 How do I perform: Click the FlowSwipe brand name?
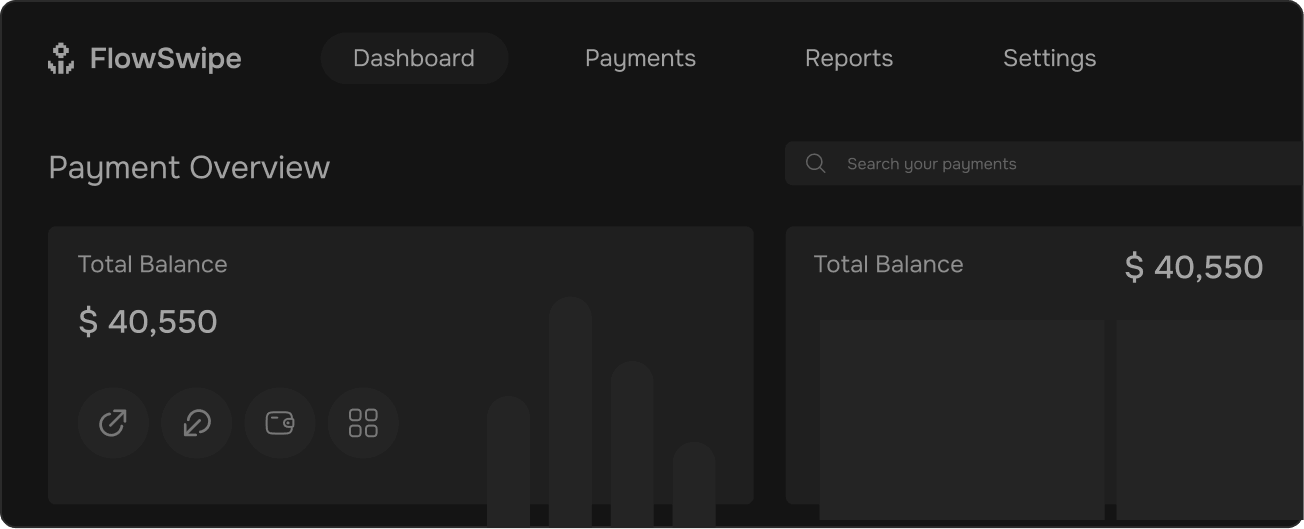point(165,58)
